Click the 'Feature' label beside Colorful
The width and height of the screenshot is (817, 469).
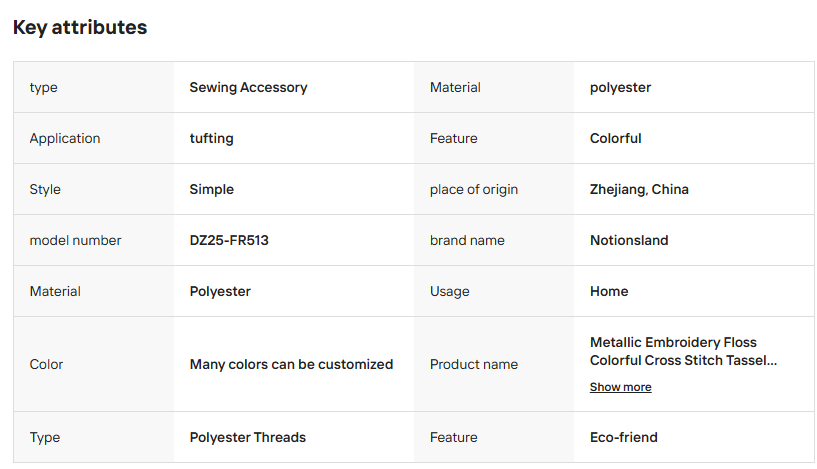tap(453, 139)
